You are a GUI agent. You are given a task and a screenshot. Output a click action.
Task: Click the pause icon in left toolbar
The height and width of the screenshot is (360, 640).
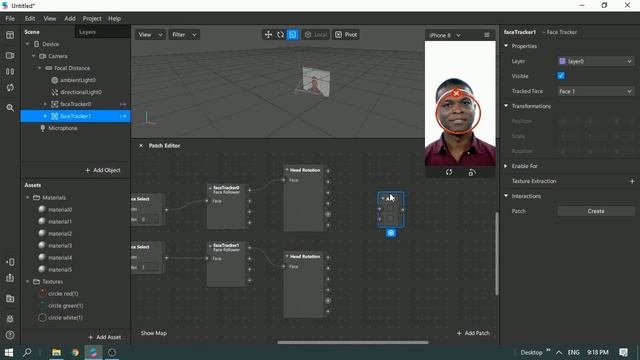click(x=10, y=71)
